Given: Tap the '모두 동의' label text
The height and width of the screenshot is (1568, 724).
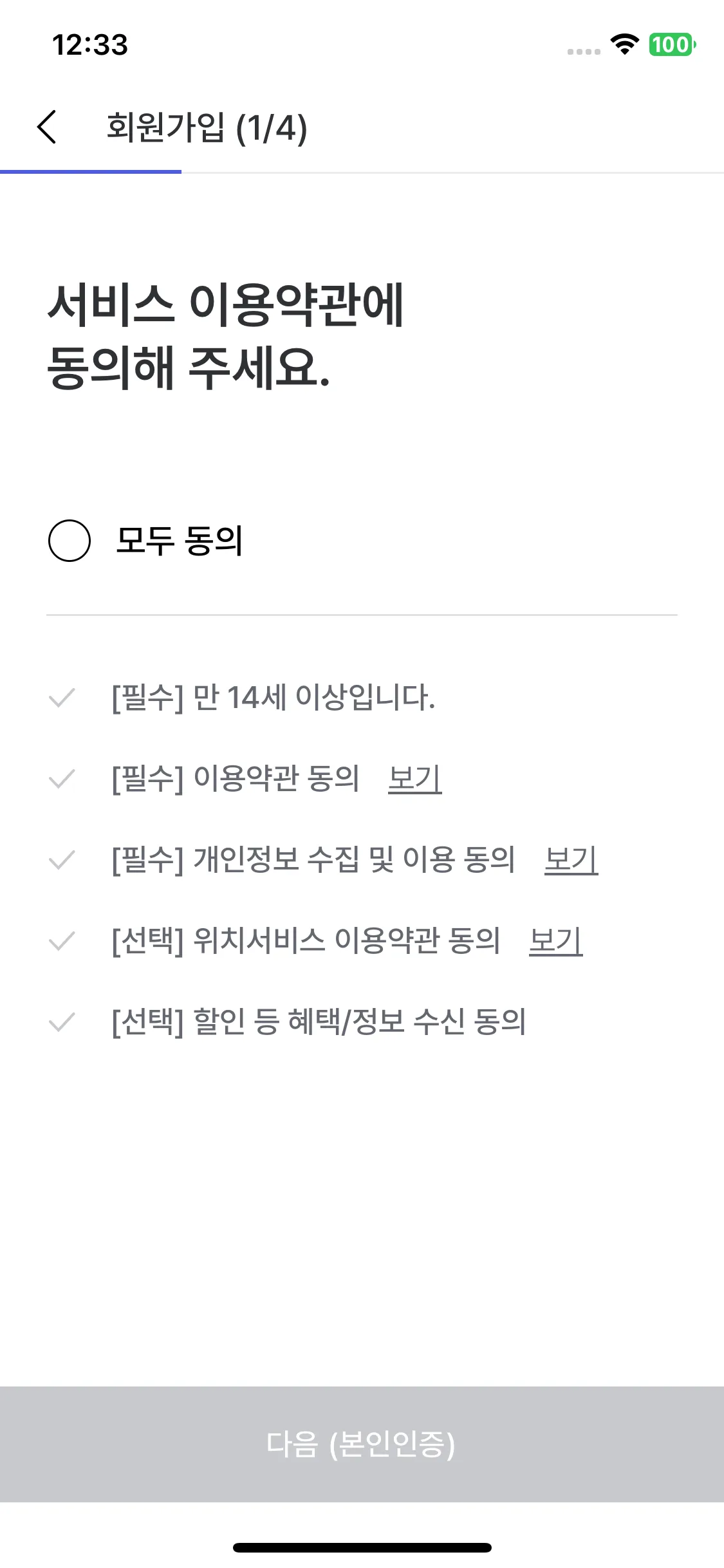Looking at the screenshot, I should pos(180,541).
